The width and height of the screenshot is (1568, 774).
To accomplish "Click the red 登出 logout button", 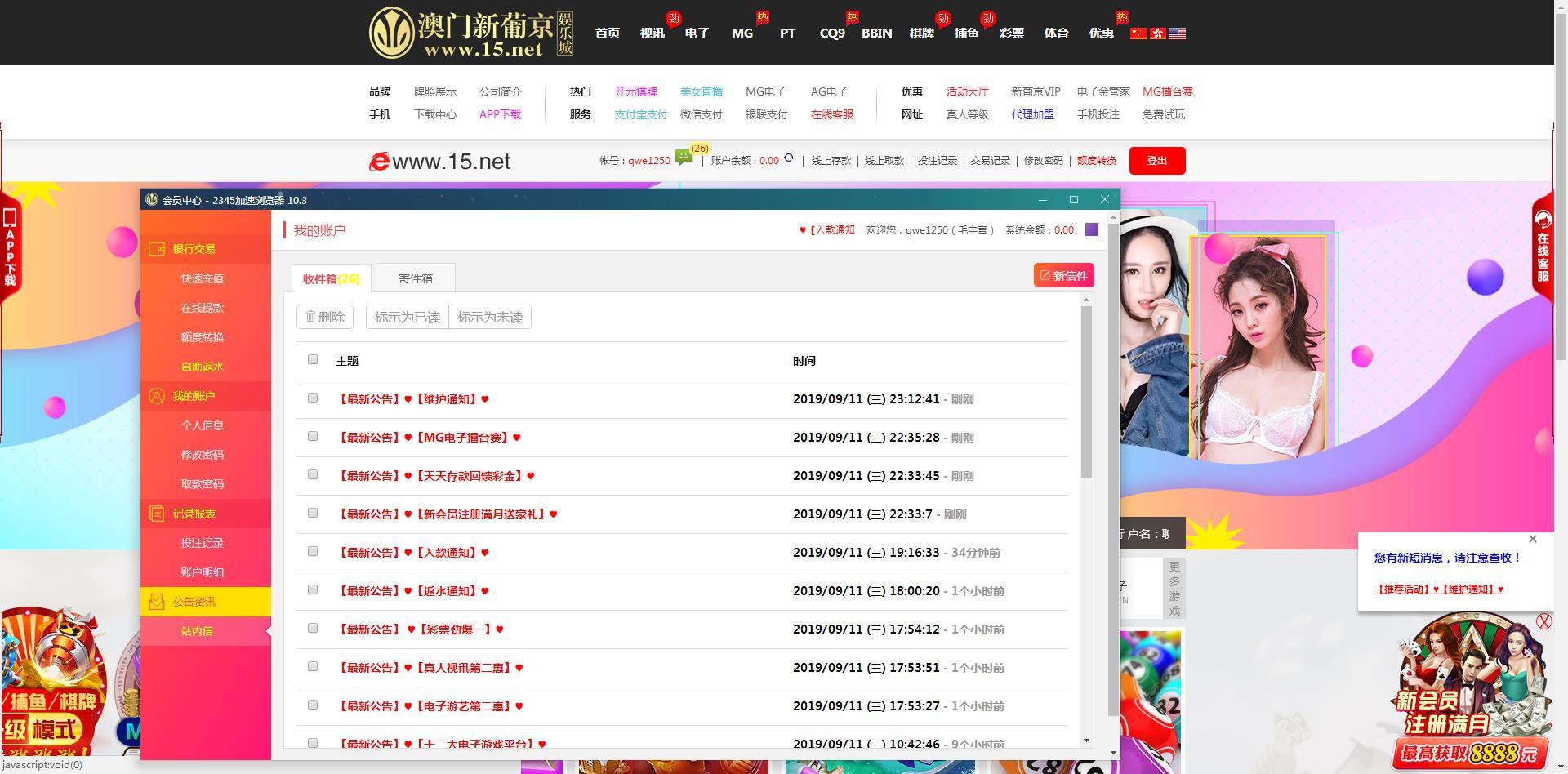I will [x=1157, y=161].
